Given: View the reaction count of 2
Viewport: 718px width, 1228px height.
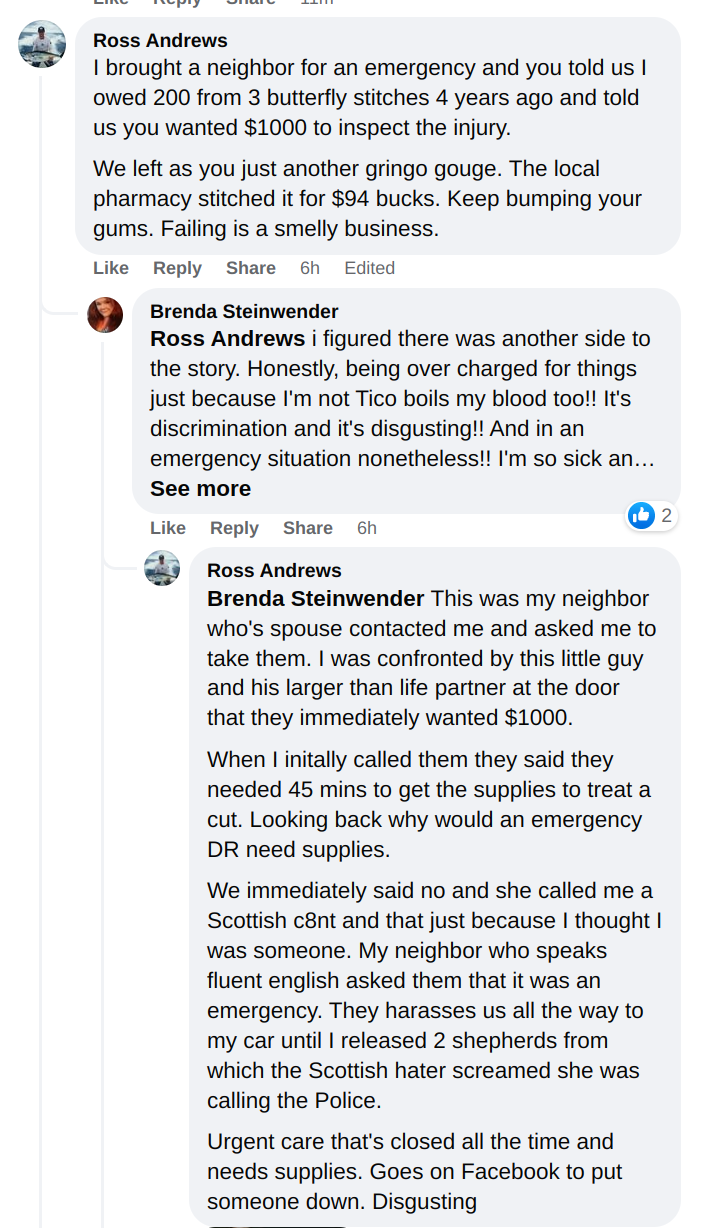Looking at the screenshot, I should click(x=666, y=516).
